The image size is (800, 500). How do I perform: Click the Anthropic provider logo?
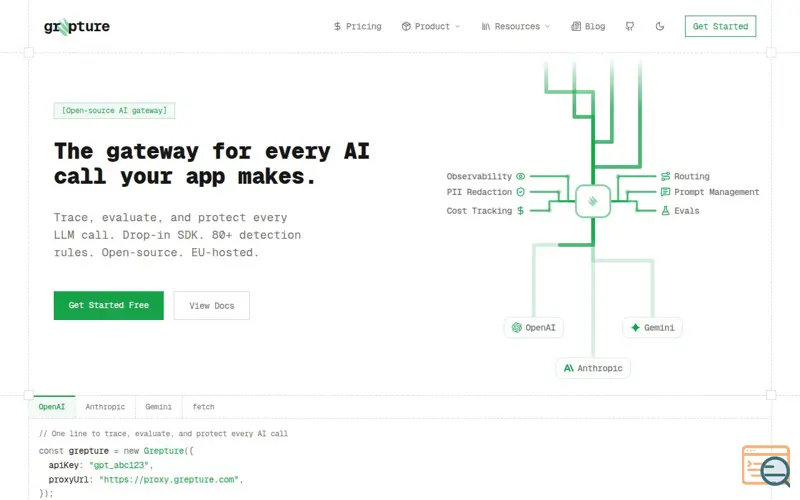pos(568,368)
